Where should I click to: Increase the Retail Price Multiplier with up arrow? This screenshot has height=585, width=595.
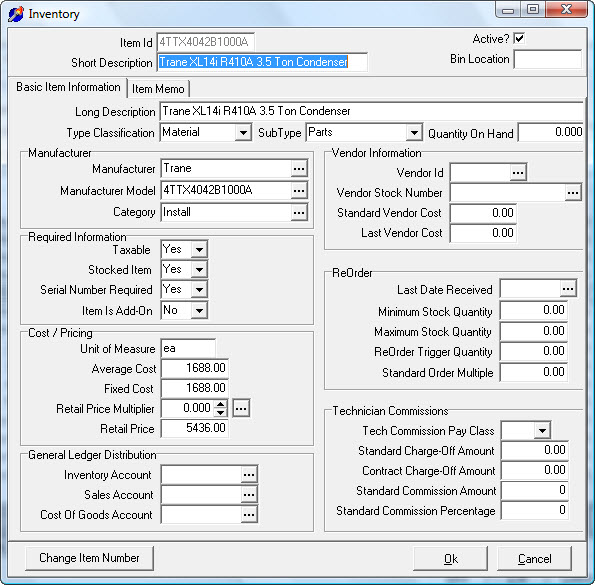(x=220, y=404)
